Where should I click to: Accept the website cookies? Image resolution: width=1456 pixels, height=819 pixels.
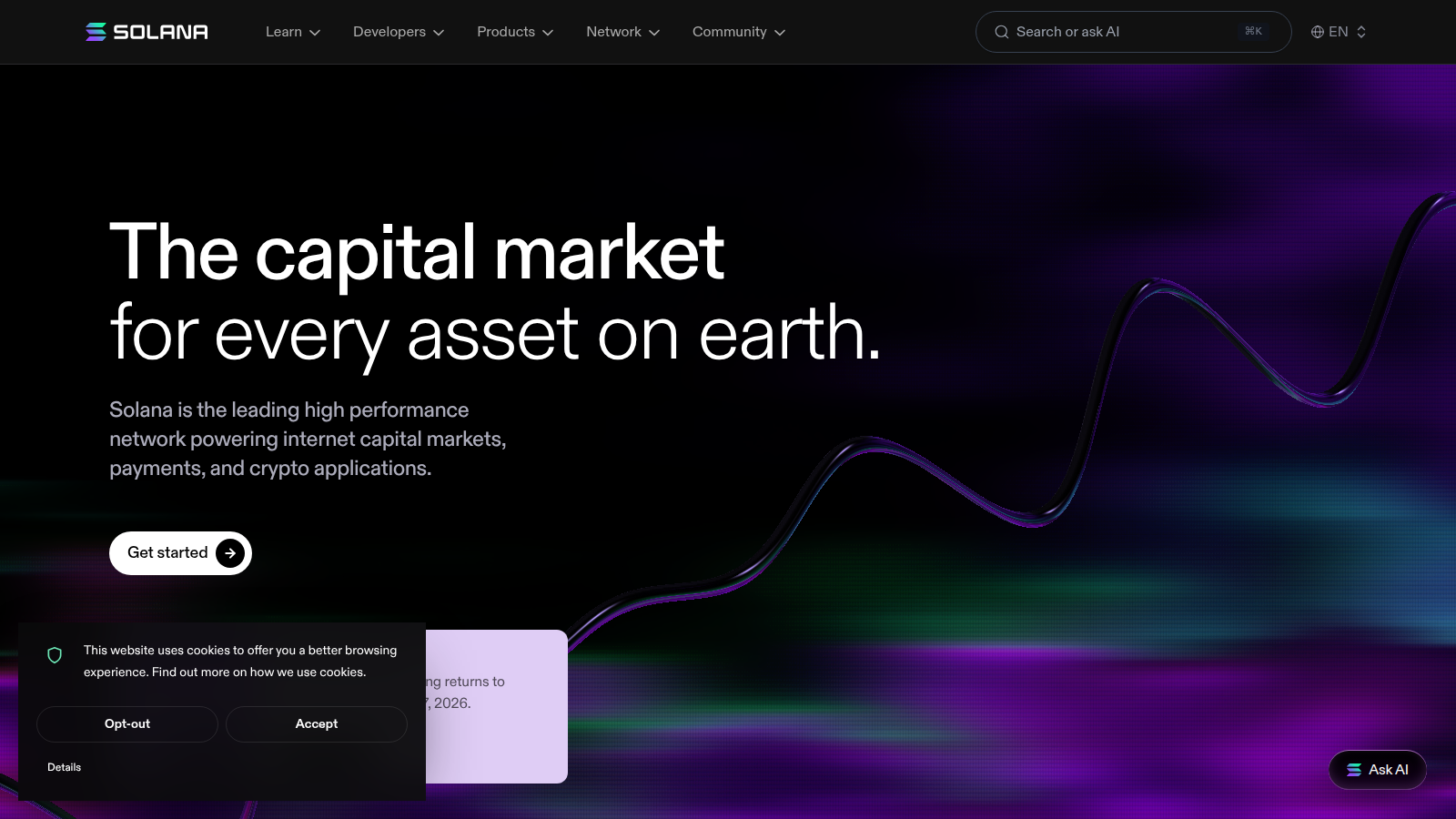point(317,724)
